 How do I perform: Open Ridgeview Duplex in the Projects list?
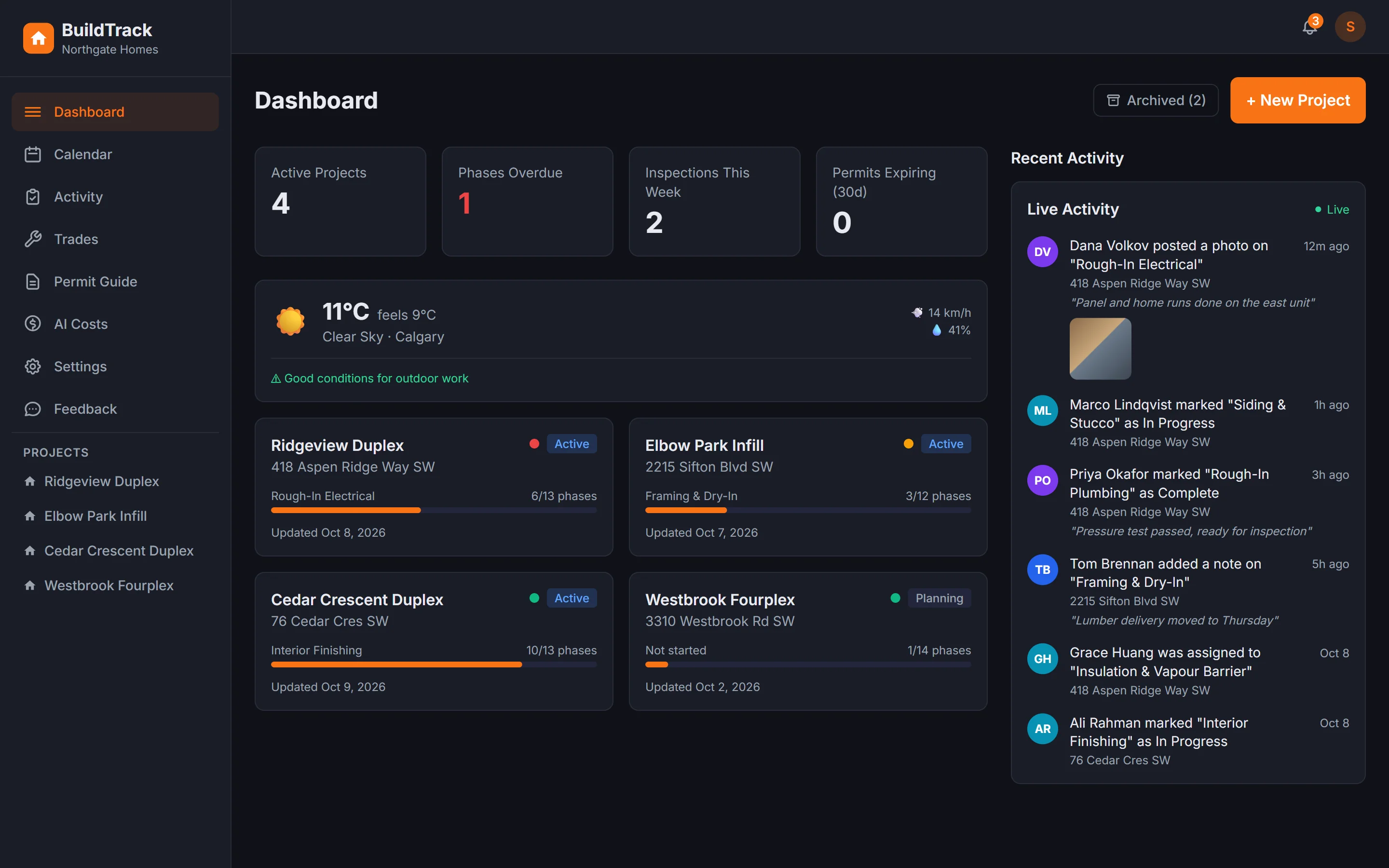[x=115, y=481]
